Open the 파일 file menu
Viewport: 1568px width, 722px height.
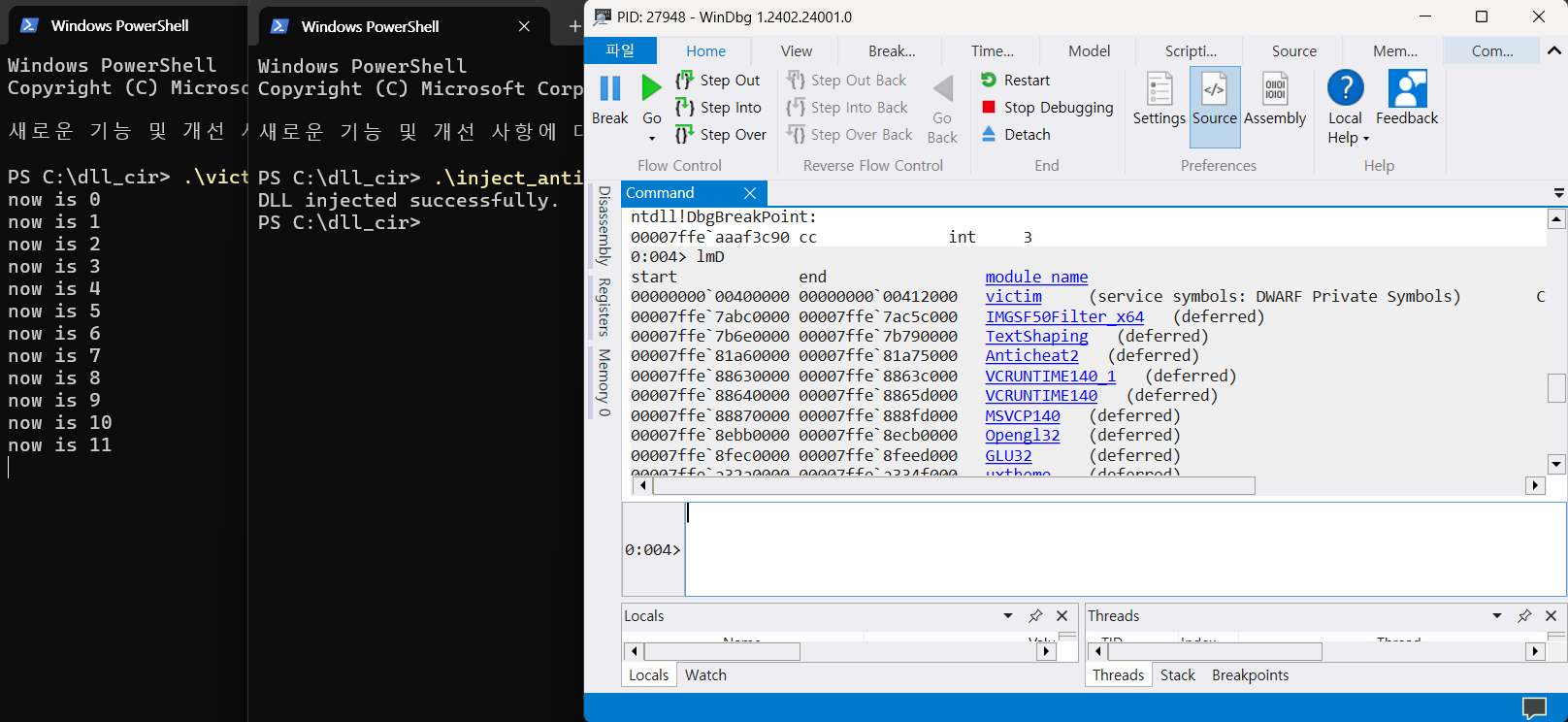pos(621,50)
